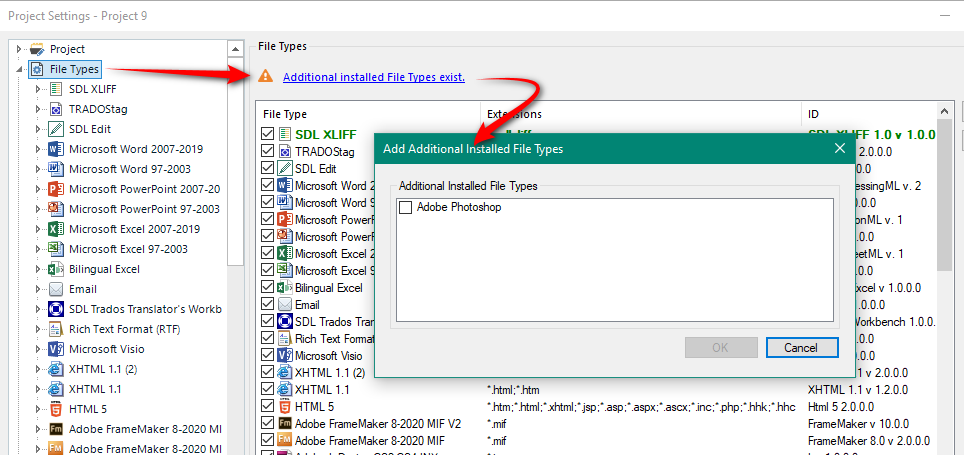The width and height of the screenshot is (964, 455).
Task: Select Microsoft Excel 97-2003 tree item
Action: pyautogui.click(x=128, y=249)
